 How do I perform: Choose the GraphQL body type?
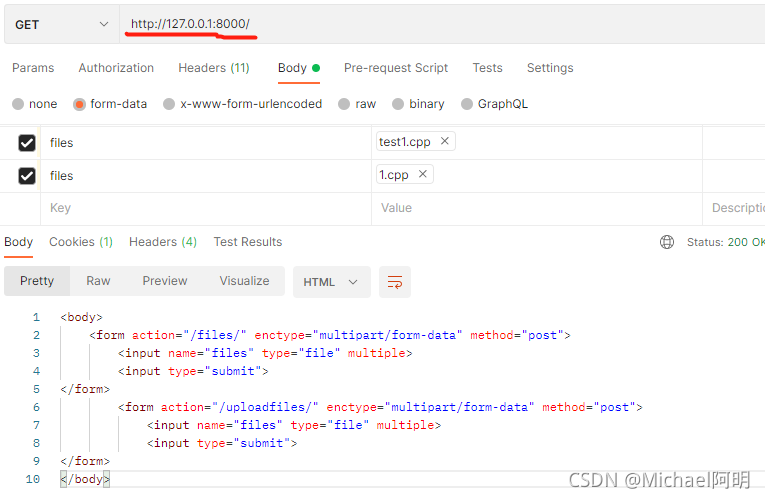click(467, 104)
